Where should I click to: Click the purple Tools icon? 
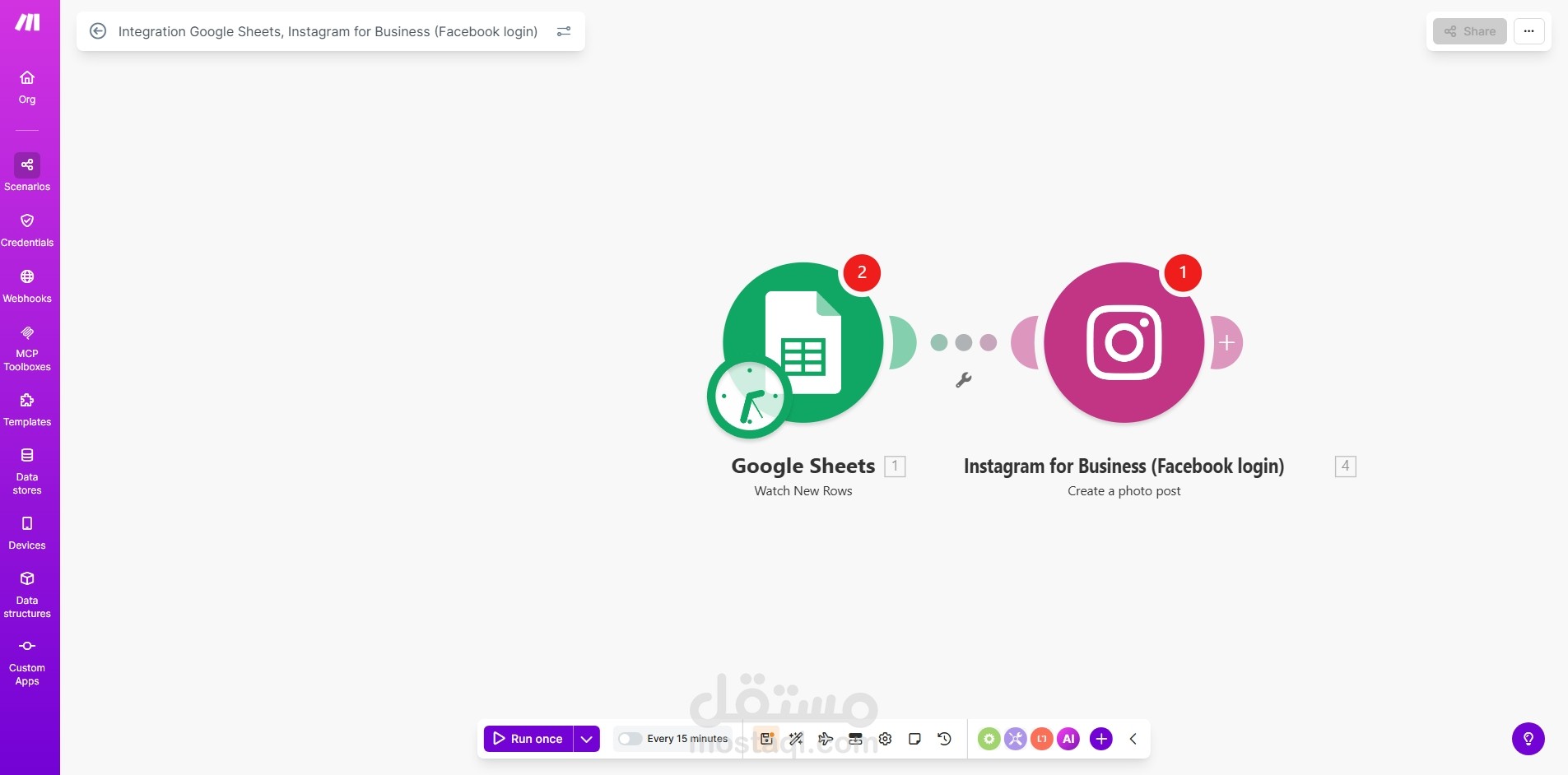1016,739
